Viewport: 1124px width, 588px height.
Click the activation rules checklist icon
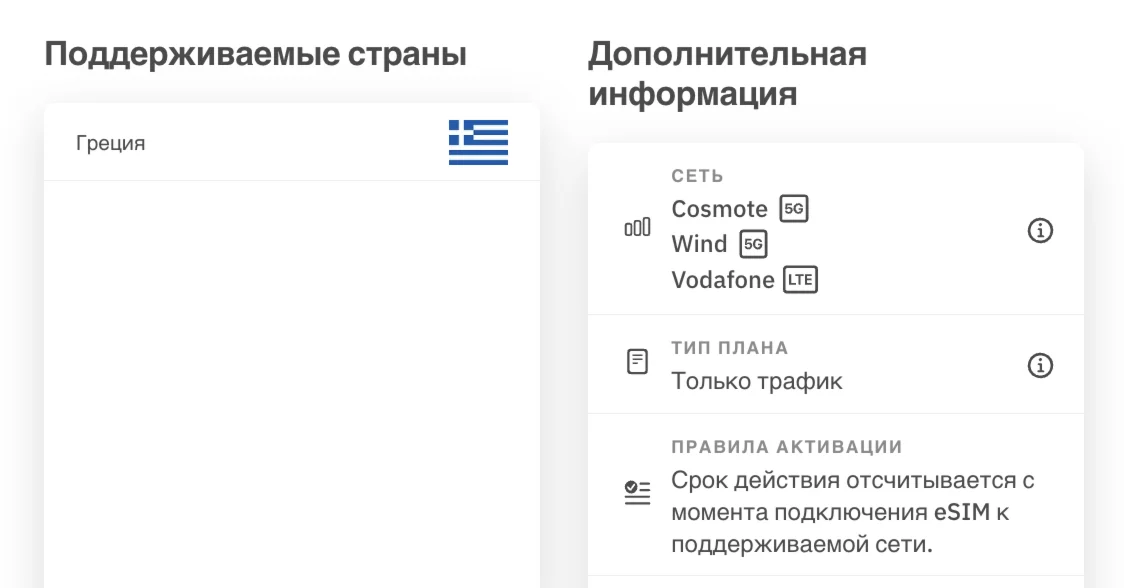(637, 492)
